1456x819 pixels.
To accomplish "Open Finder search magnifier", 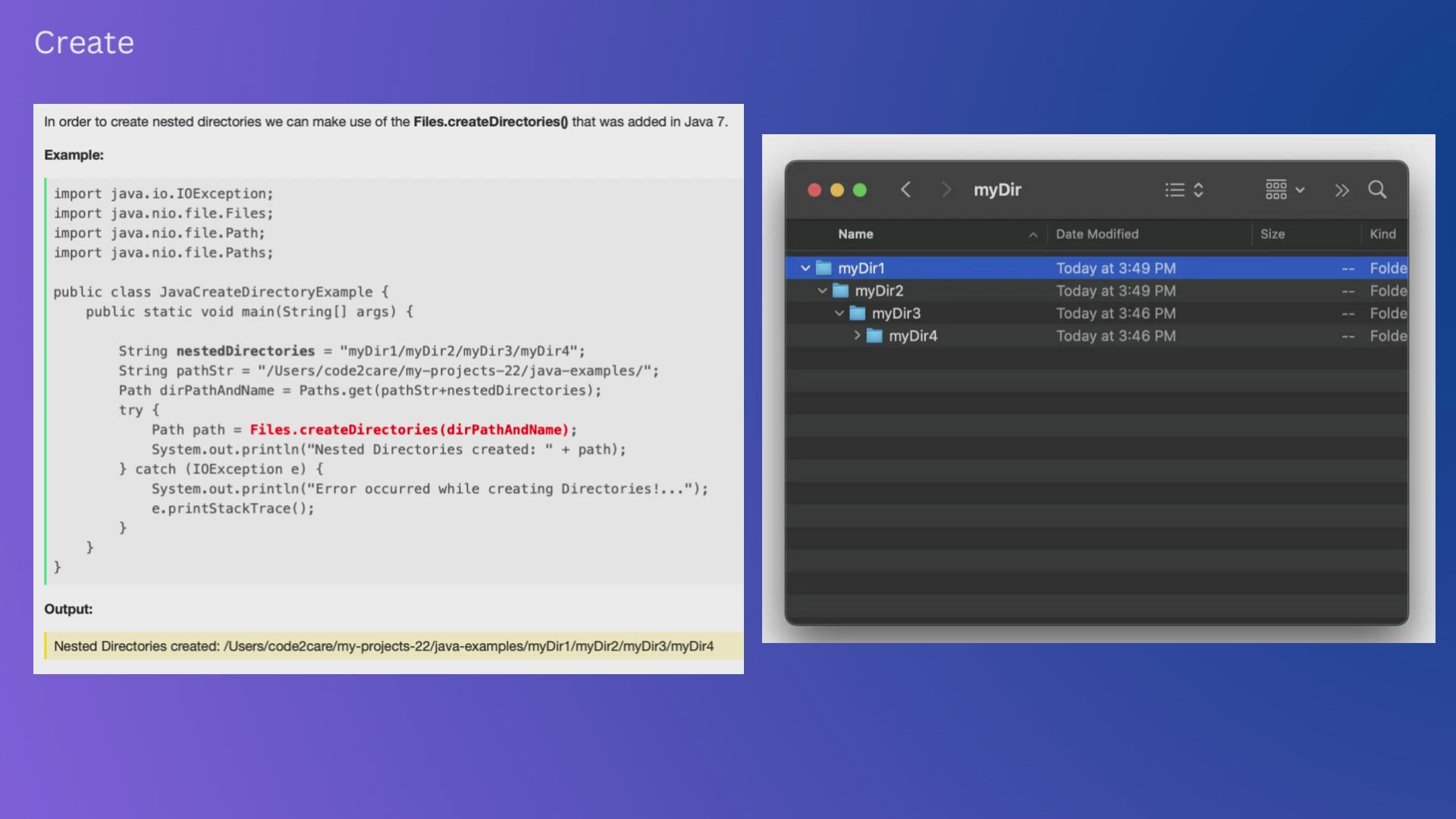I will click(1377, 190).
